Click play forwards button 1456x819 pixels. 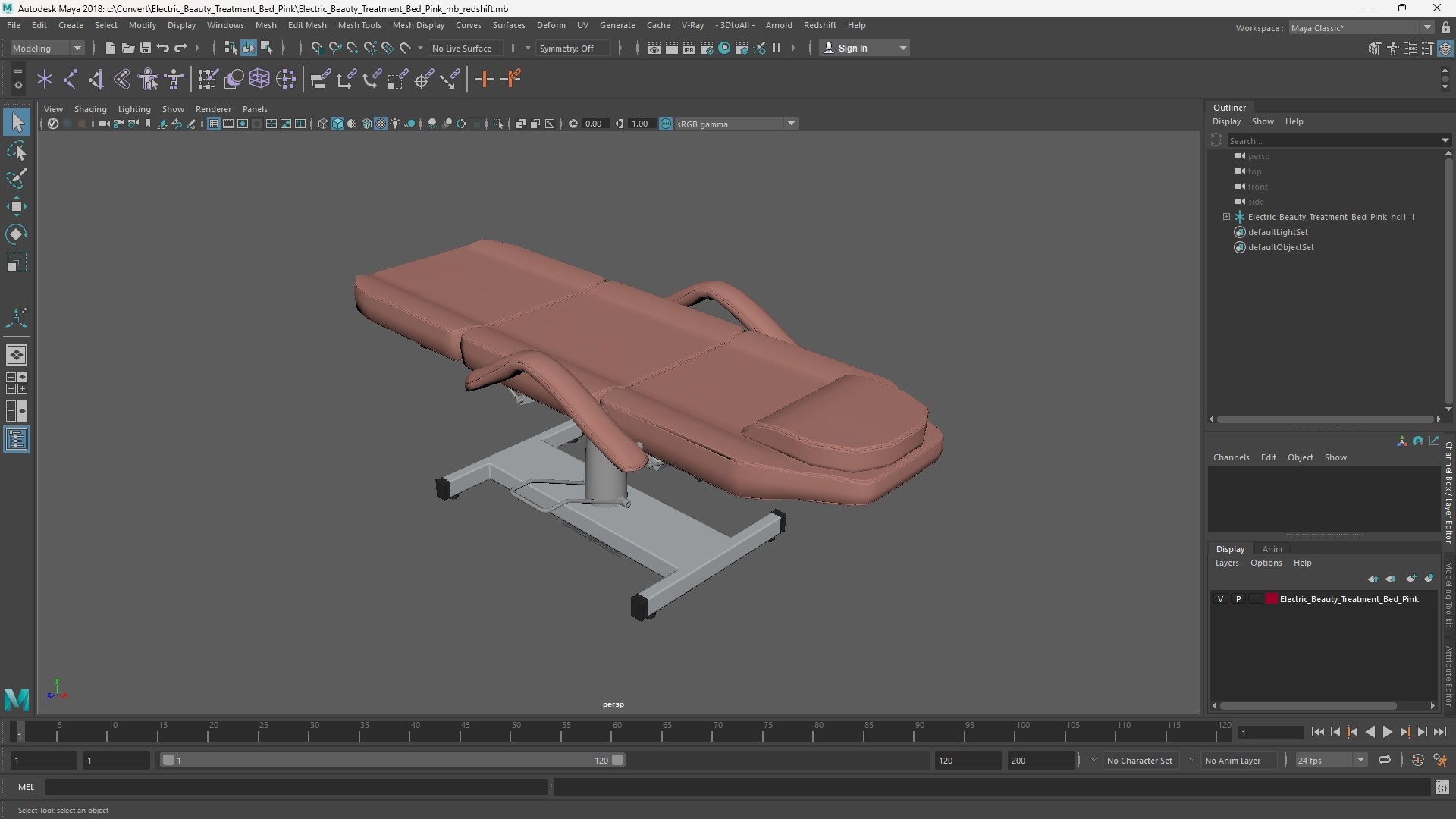(x=1387, y=733)
